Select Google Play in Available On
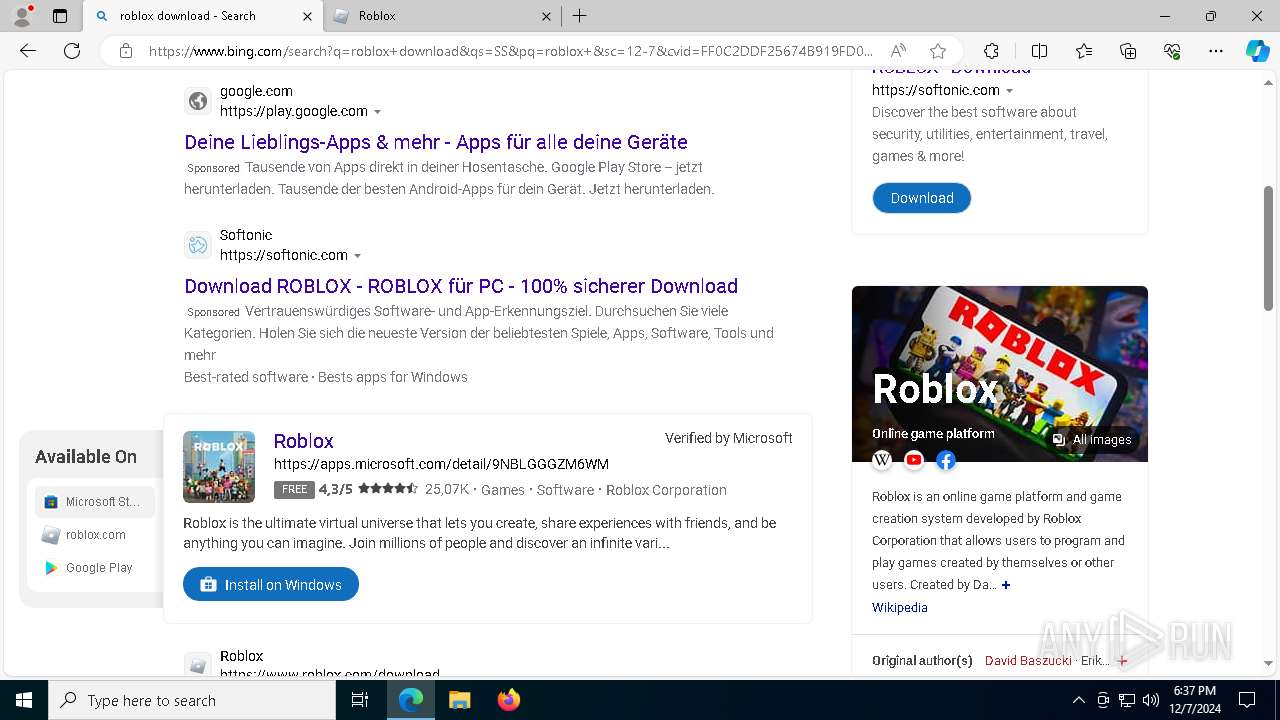Viewport: 1280px width, 720px height. 94,568
